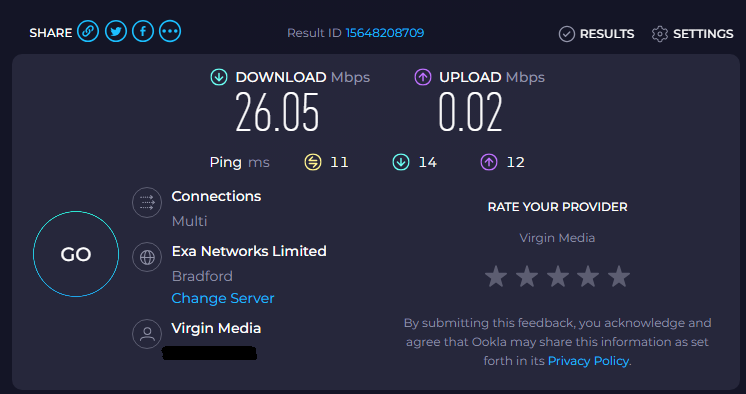The image size is (746, 394).
Task: Toggle the Multi connections setting
Action: point(189,221)
